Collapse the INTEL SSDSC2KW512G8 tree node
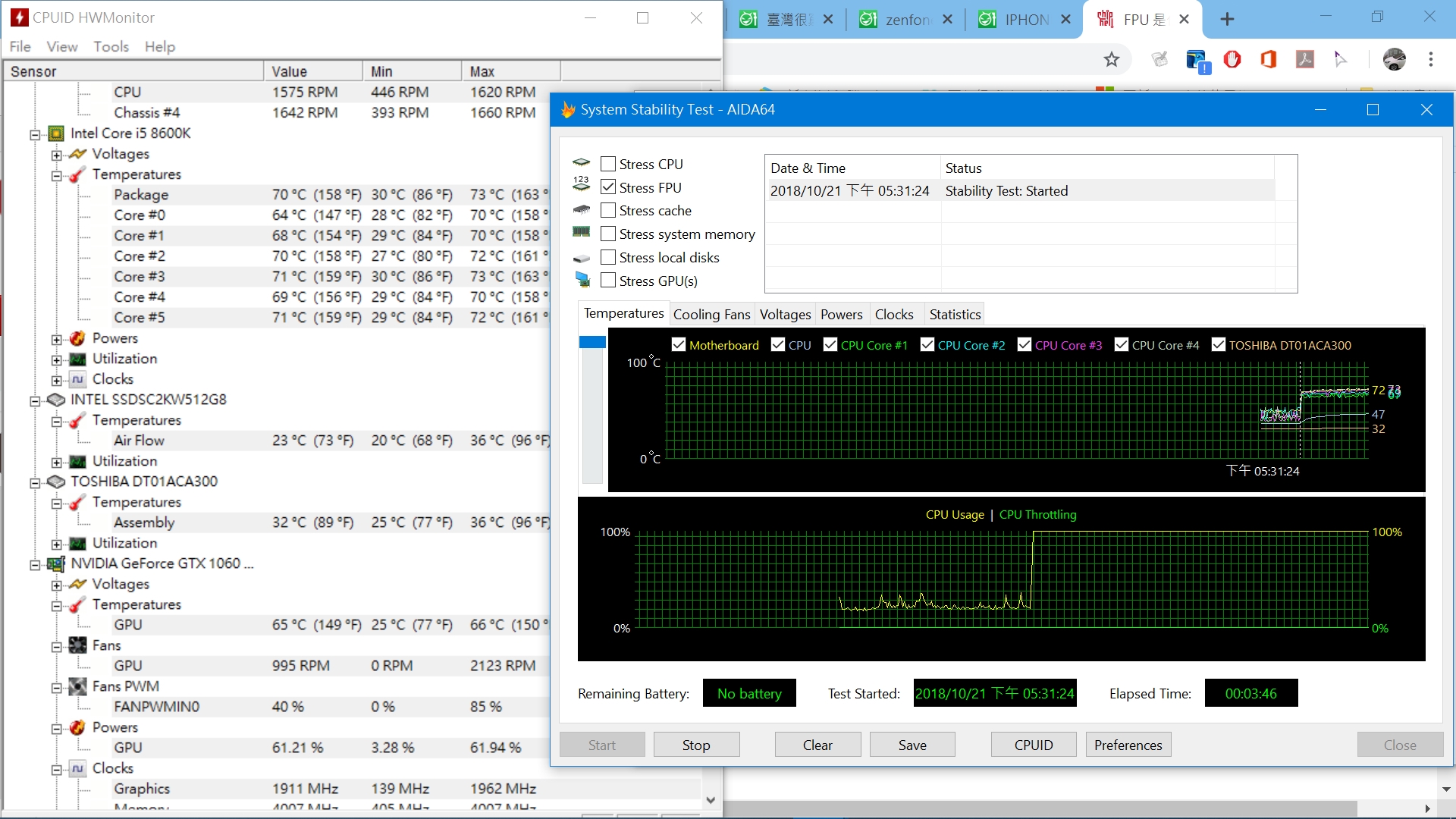The width and height of the screenshot is (1456, 819). pyautogui.click(x=35, y=401)
